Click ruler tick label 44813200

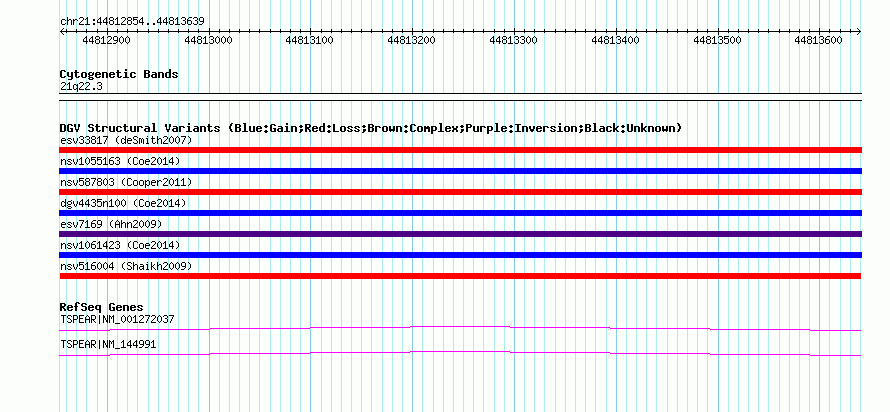(411, 40)
